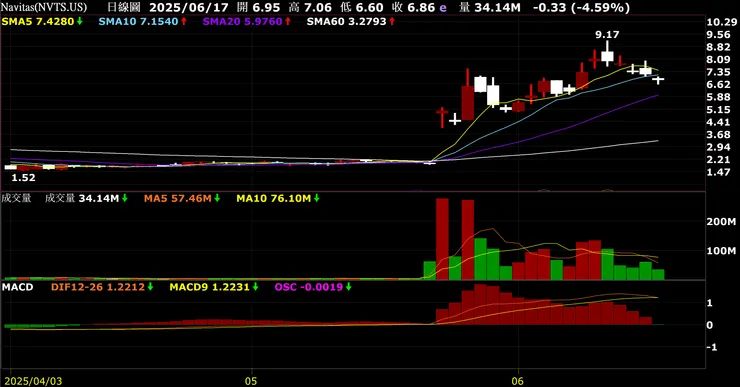The height and width of the screenshot is (387, 740).
Task: Click the low price 6.60 value
Action: coord(370,8)
